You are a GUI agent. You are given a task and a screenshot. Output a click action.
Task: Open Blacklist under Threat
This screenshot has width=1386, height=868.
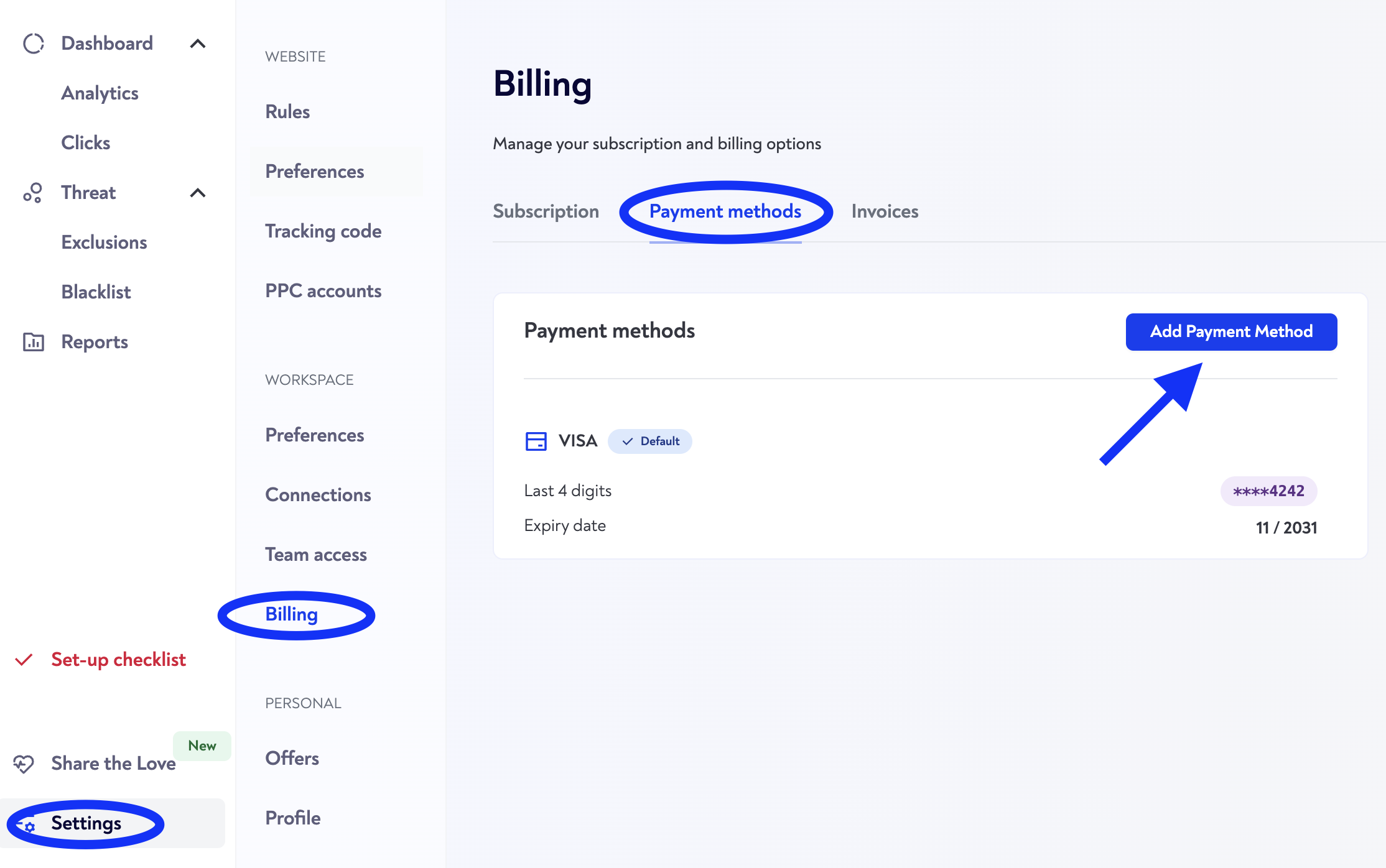click(x=96, y=292)
